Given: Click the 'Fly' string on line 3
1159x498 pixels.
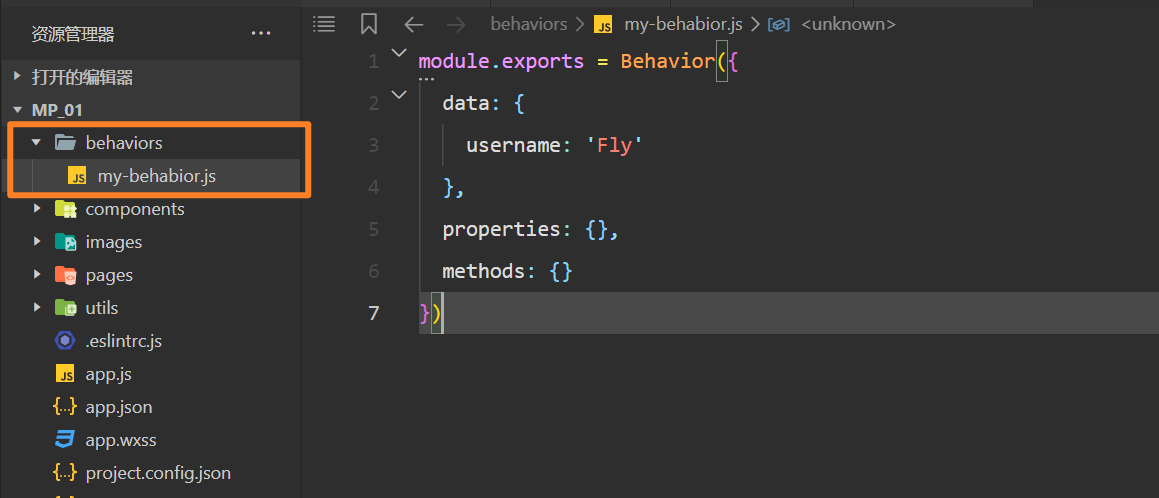Looking at the screenshot, I should 615,145.
